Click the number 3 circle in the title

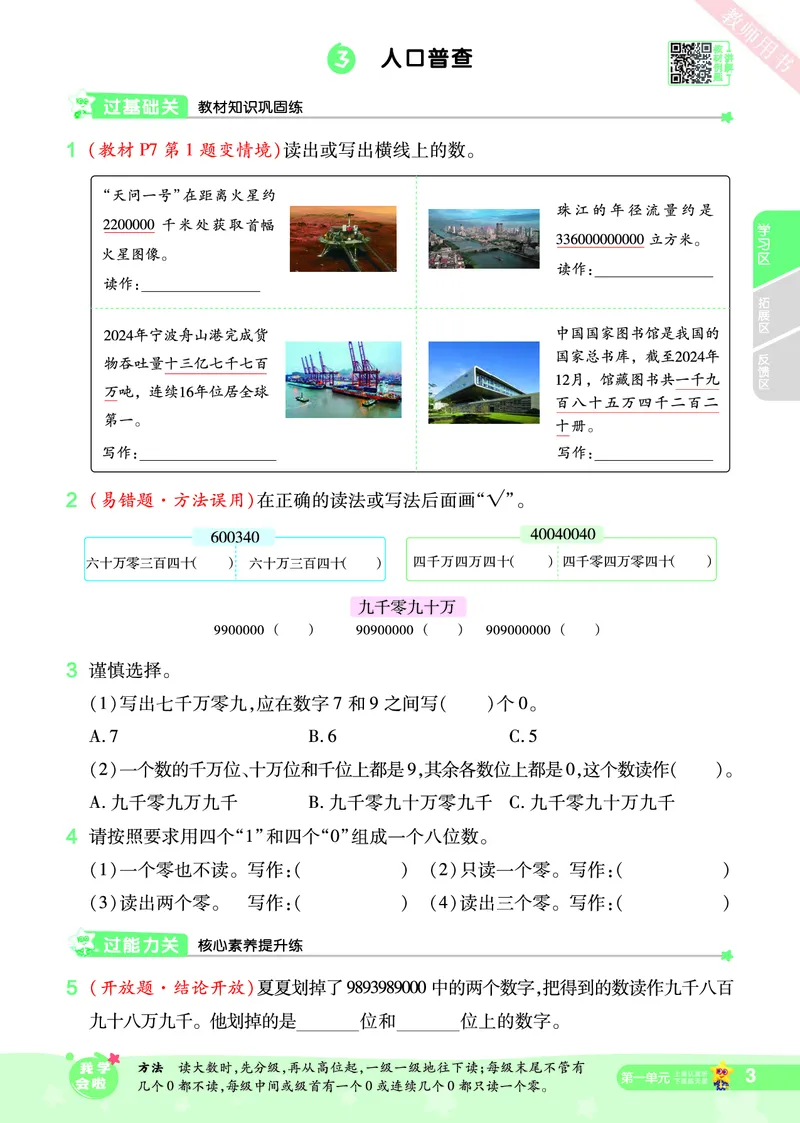coord(339,57)
